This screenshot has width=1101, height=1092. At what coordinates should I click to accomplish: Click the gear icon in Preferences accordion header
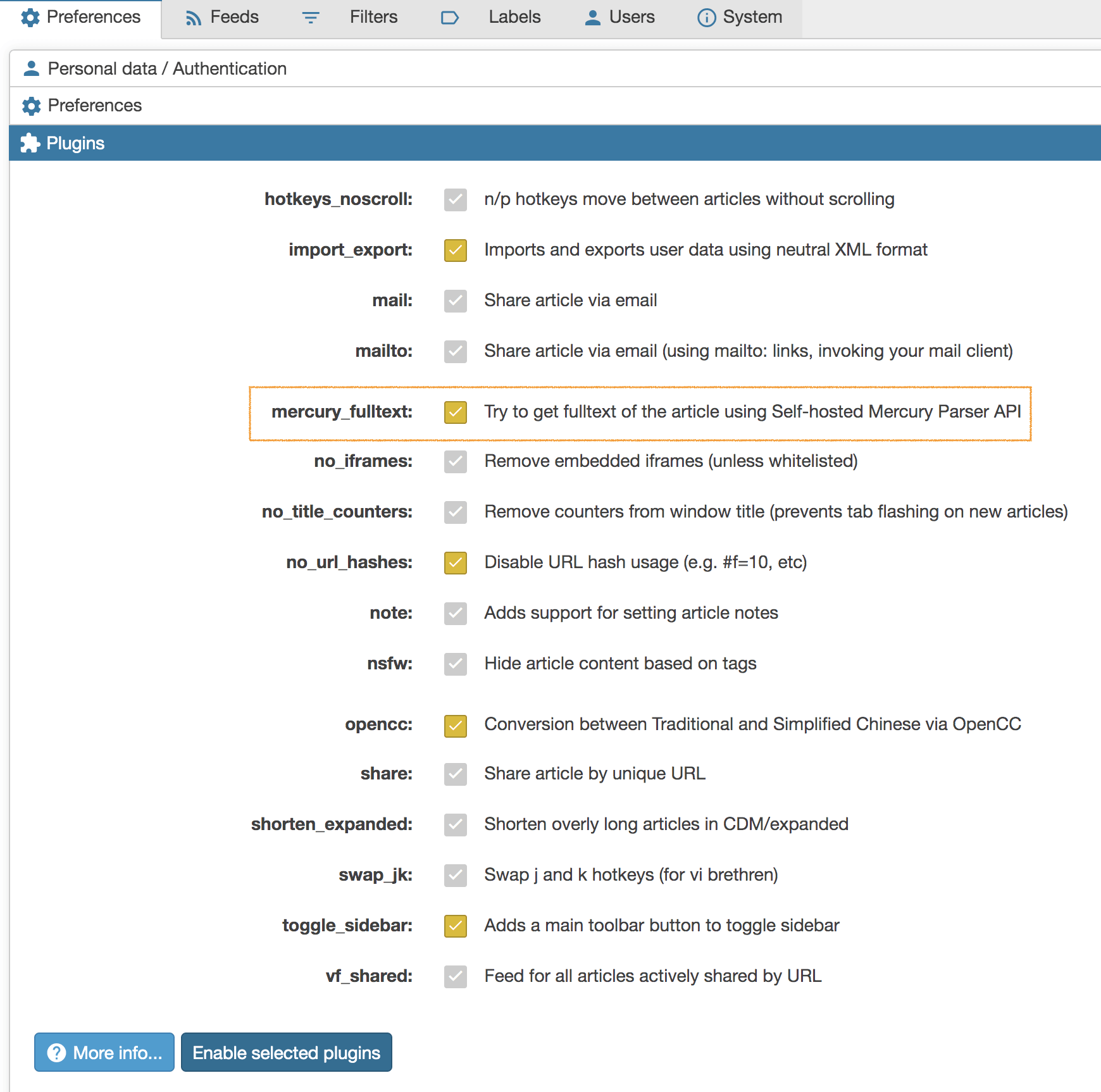(31, 106)
